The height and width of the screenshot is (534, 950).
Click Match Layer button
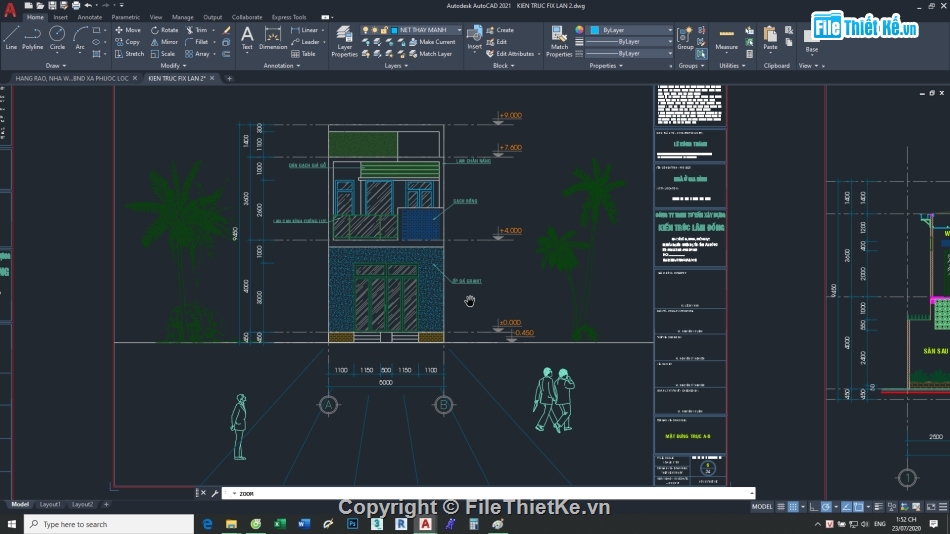click(430, 54)
